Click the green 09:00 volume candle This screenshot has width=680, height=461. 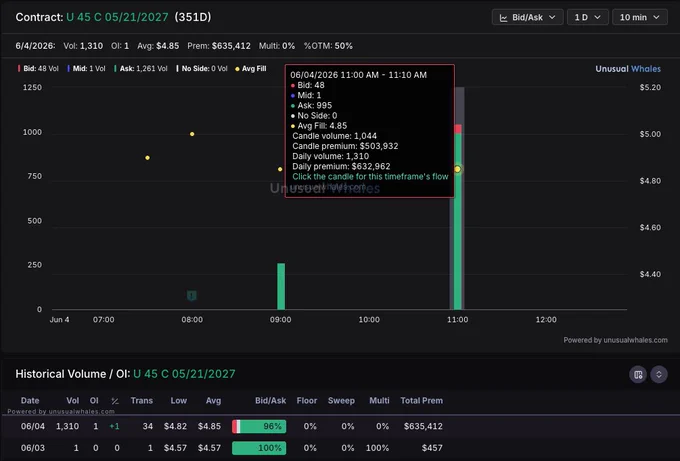pyautogui.click(x=281, y=286)
